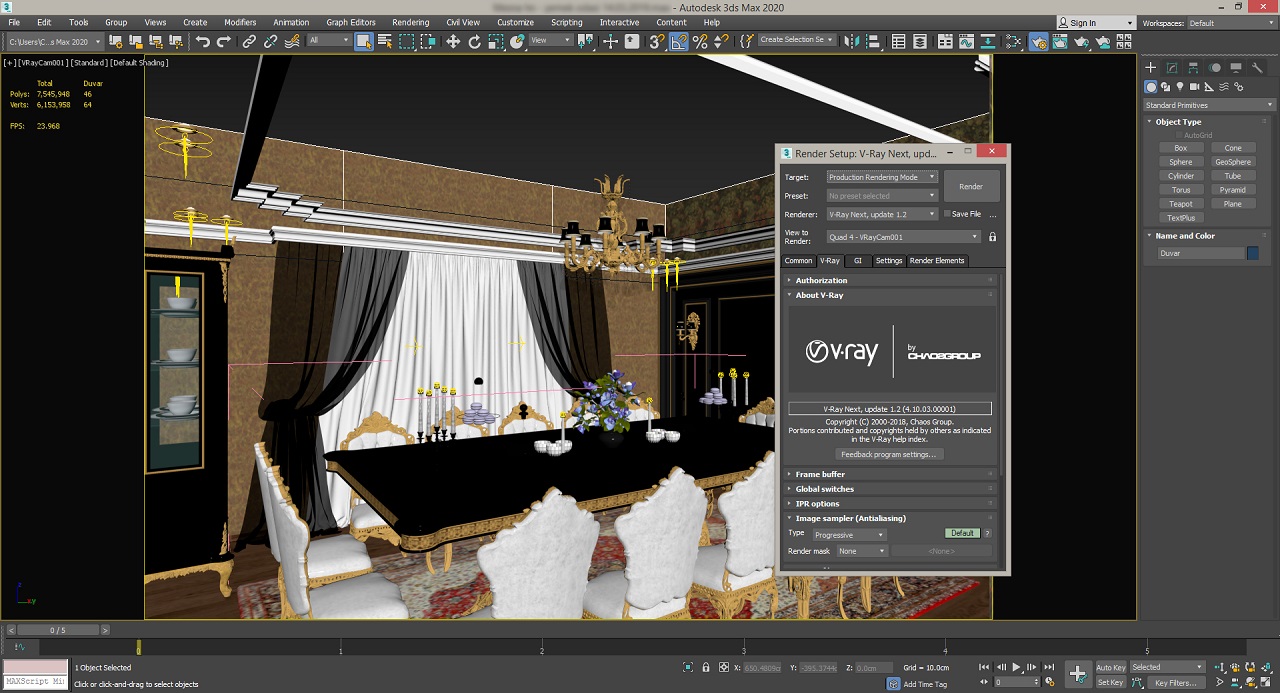
Task: Expand the Global switches rollout
Action: tap(824, 489)
